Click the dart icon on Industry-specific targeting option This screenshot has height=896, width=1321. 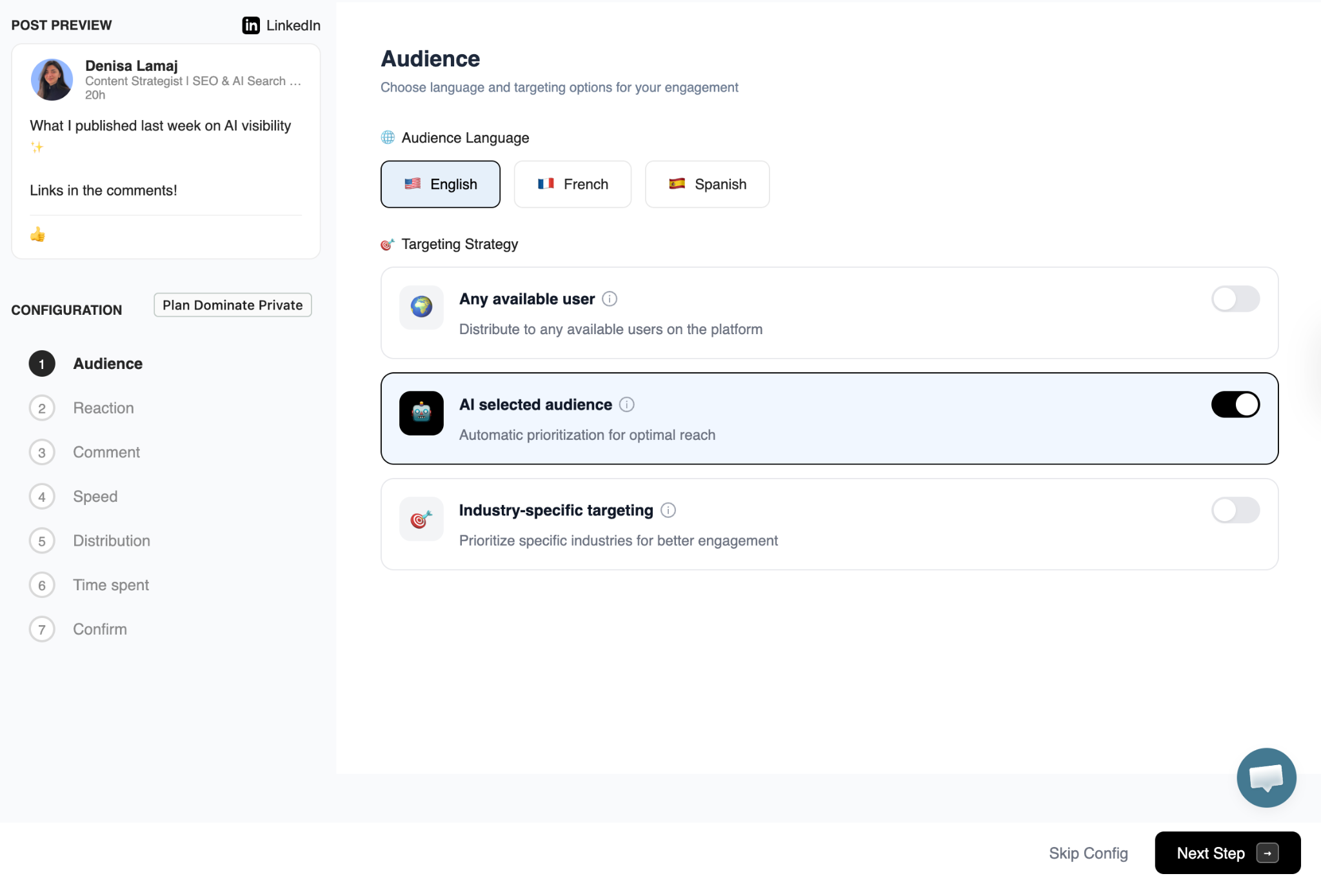tap(421, 519)
